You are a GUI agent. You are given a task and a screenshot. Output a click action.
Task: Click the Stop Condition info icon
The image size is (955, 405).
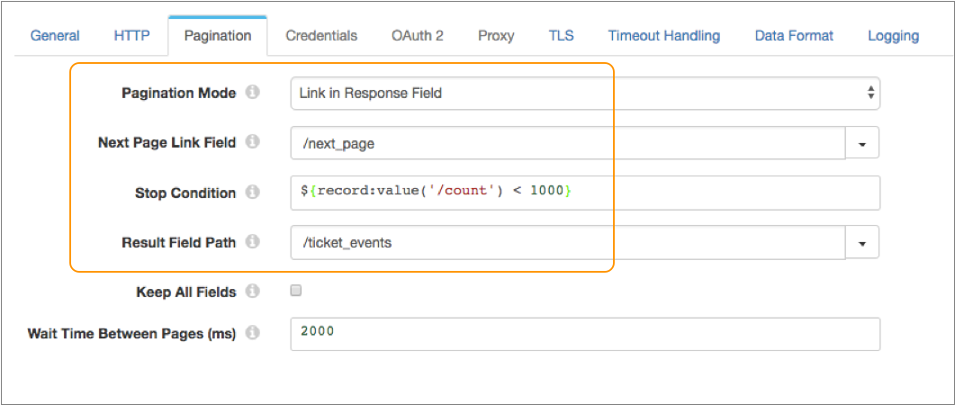[x=253, y=192]
